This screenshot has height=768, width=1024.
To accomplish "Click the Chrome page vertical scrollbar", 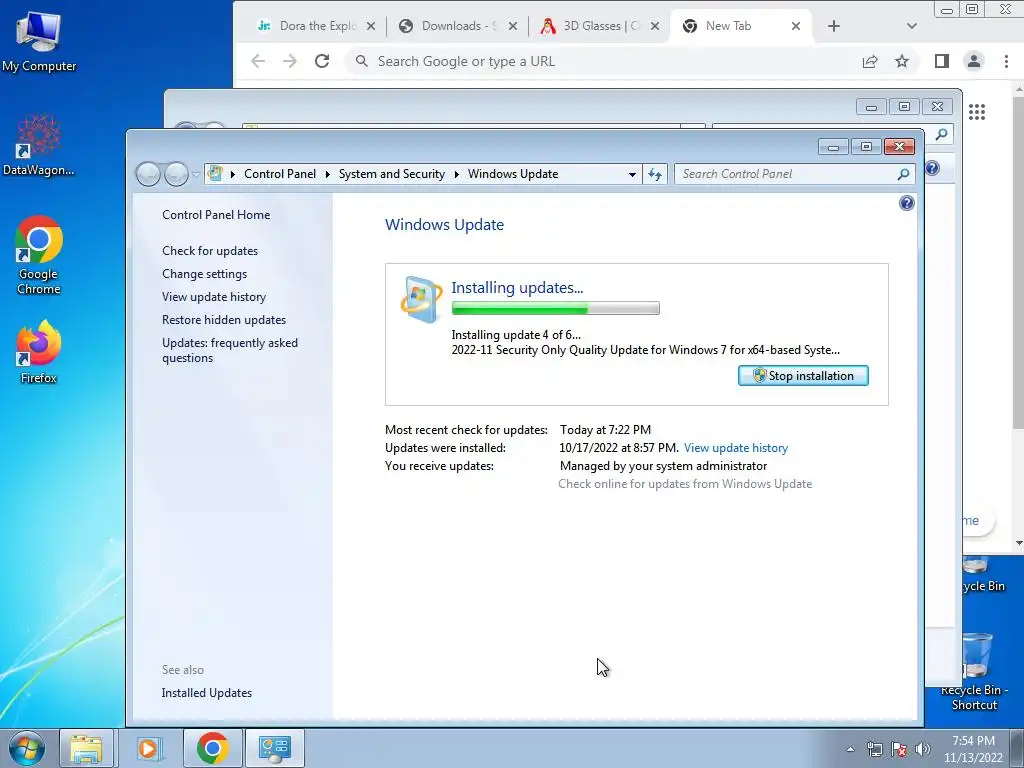I will pos(1018,261).
